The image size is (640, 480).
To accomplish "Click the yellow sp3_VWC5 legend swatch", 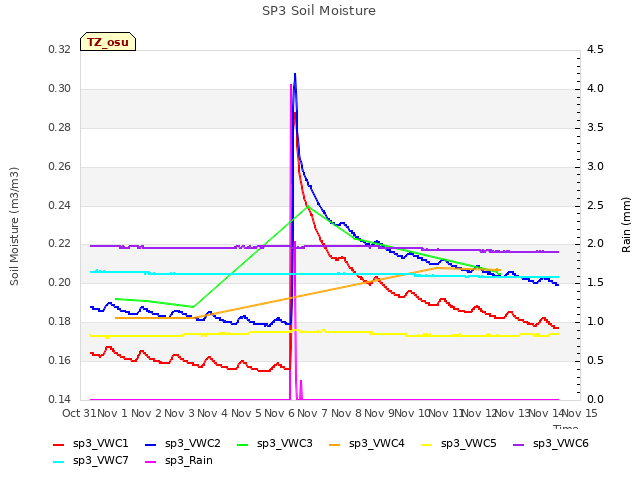I will click(x=427, y=444).
